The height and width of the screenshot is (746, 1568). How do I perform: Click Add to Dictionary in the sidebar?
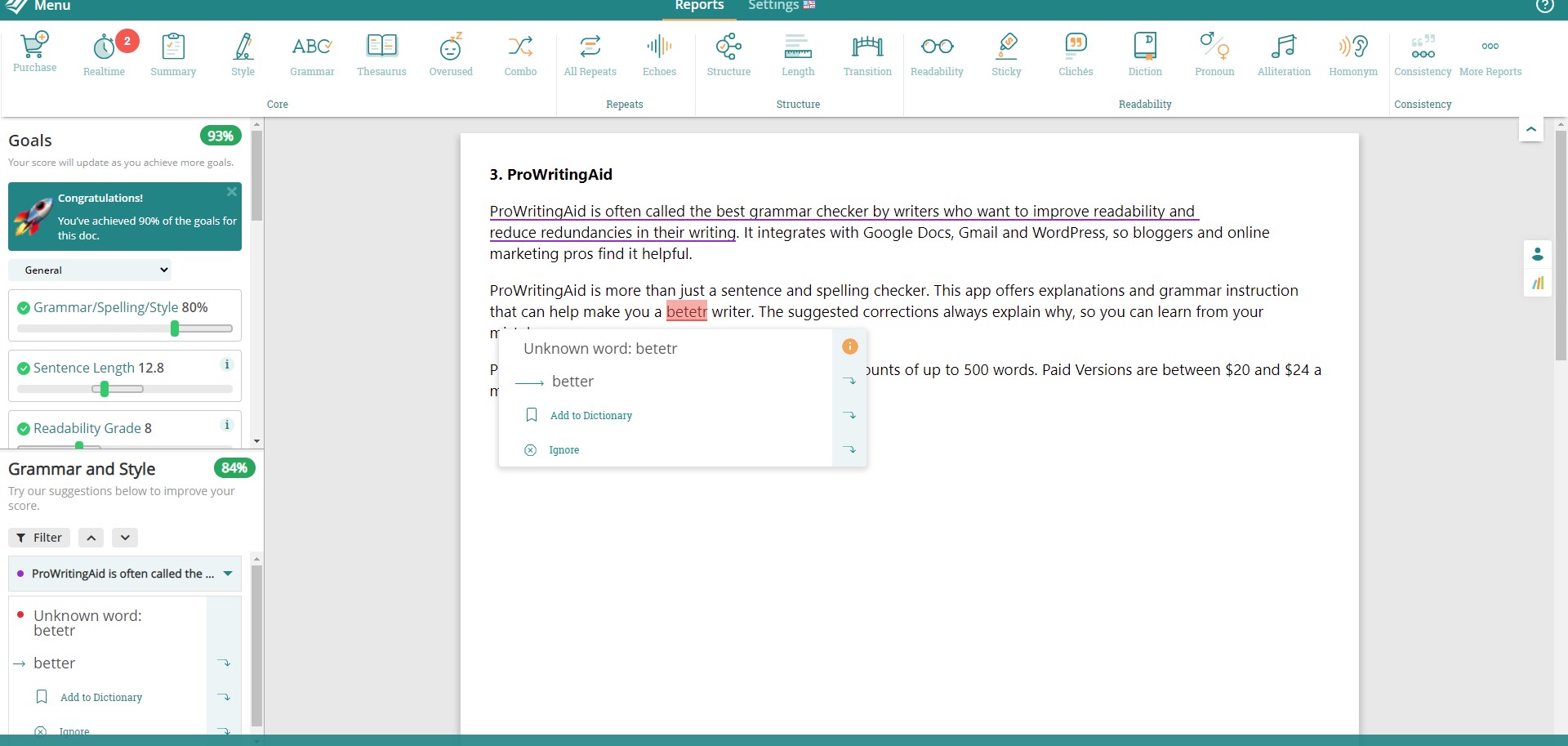tap(101, 698)
